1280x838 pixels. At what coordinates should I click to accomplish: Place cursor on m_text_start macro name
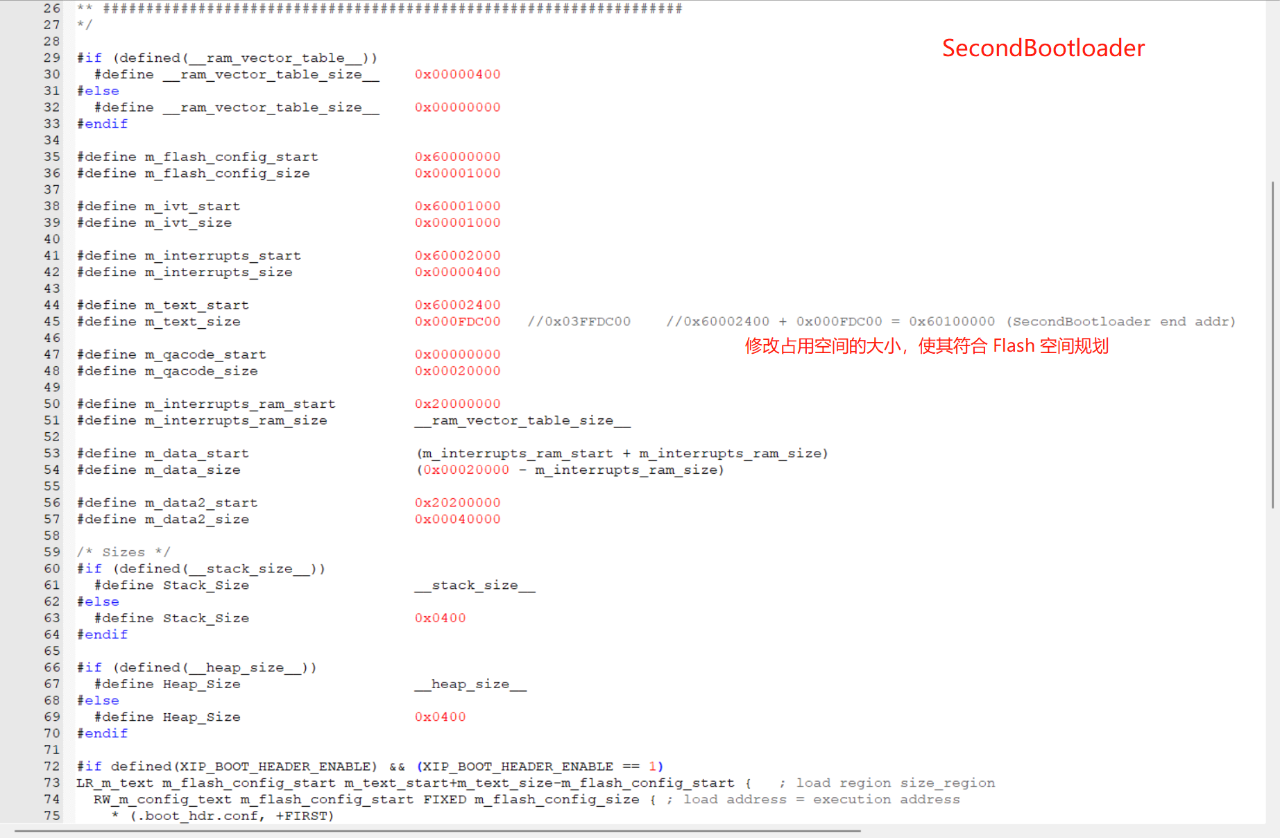coord(197,305)
